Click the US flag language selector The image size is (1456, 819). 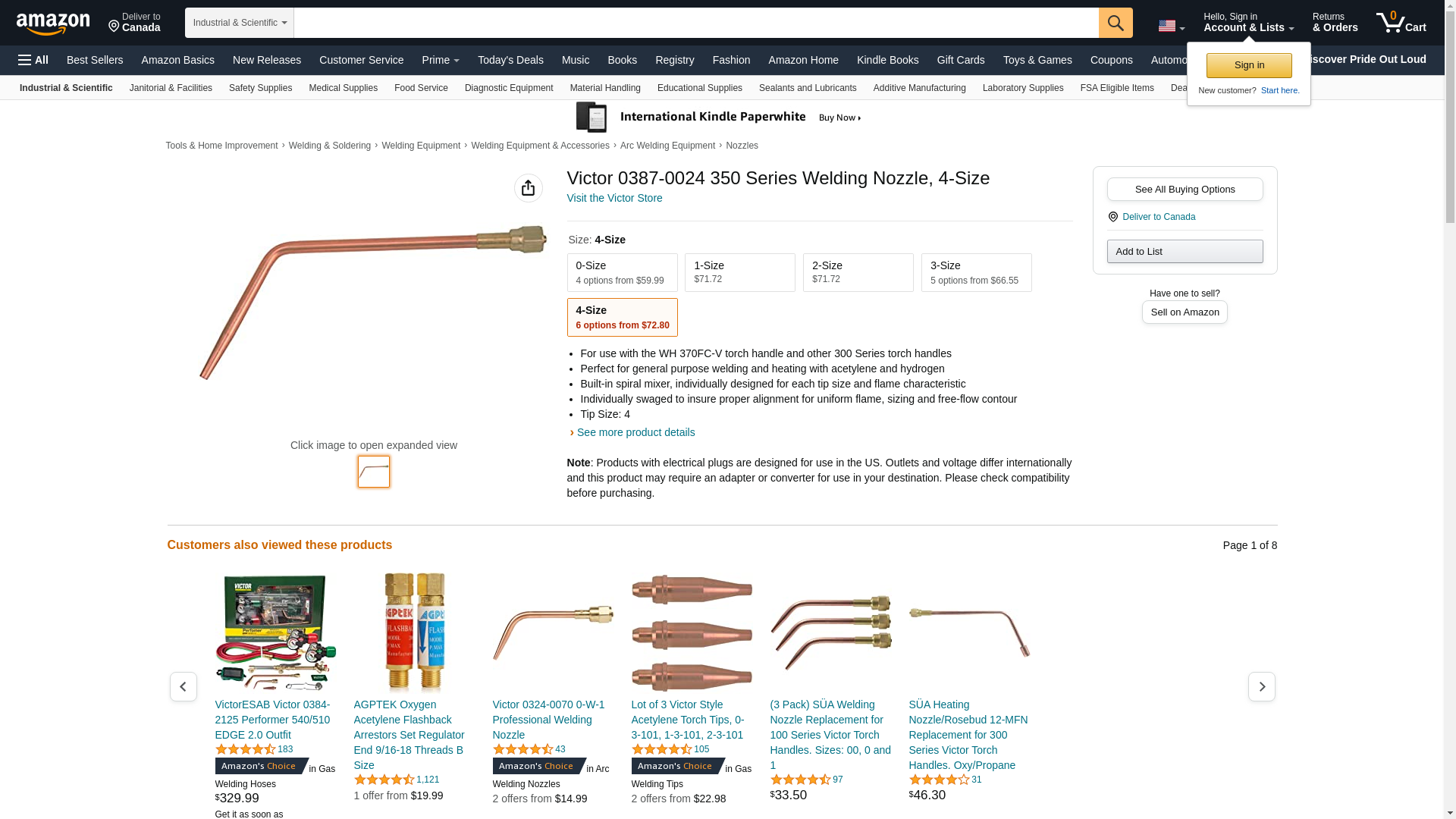(x=1170, y=27)
